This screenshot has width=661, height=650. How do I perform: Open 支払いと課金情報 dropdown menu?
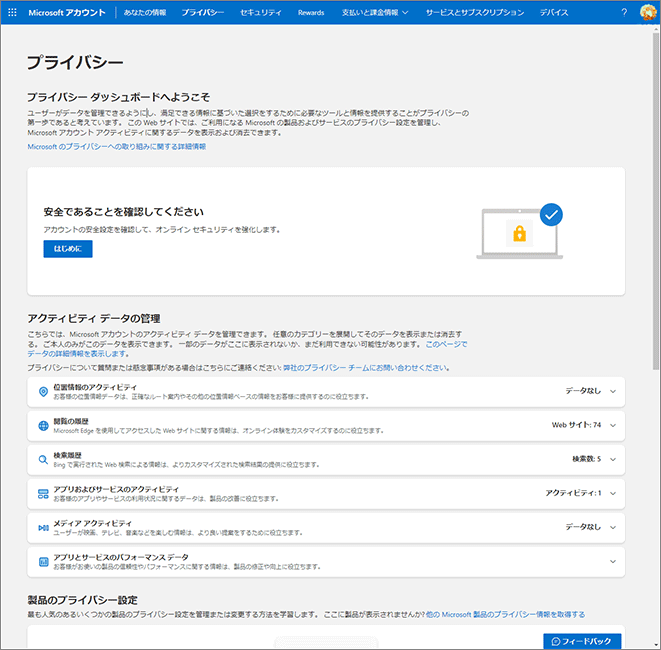tap(375, 13)
